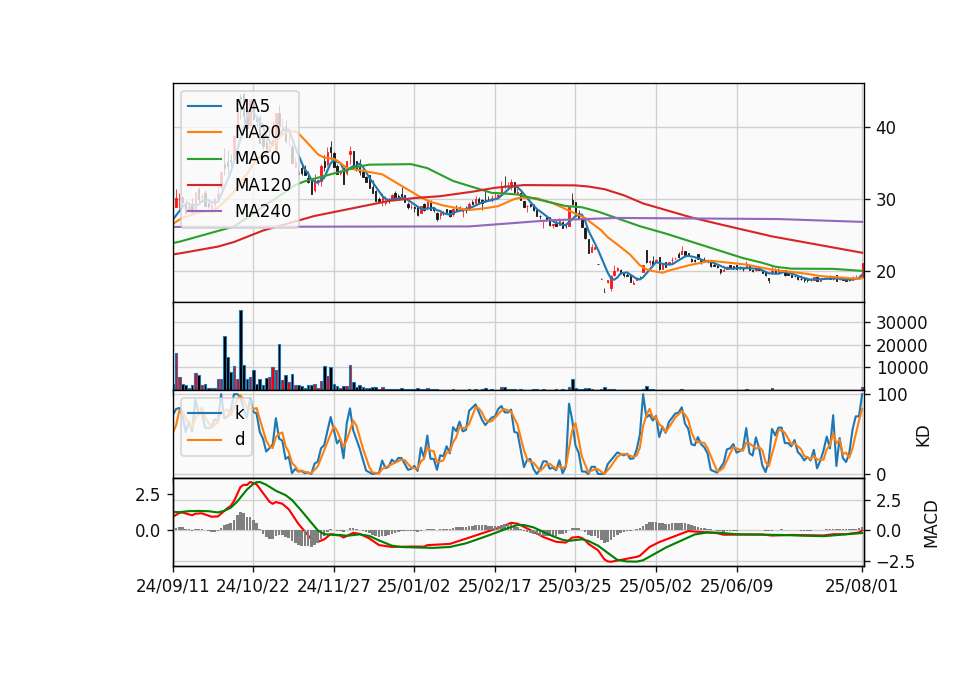The image size is (960, 690).
Task: Click the MA240 legend label
Action: pos(263,211)
